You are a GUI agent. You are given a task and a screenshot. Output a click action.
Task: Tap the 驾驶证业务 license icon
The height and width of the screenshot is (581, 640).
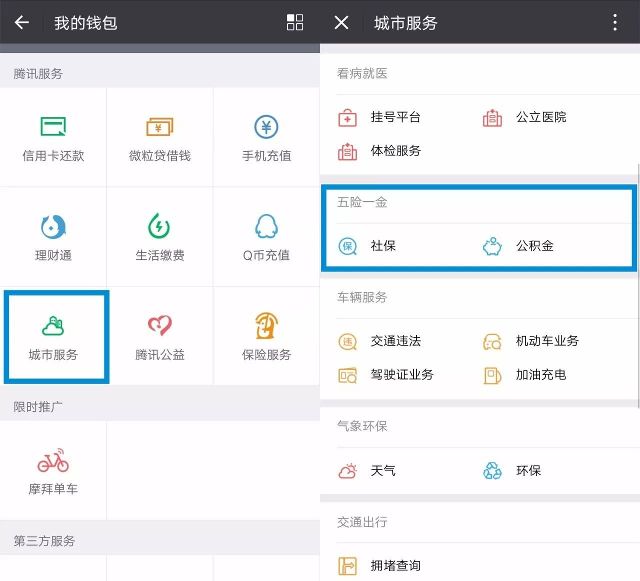tap(348, 375)
